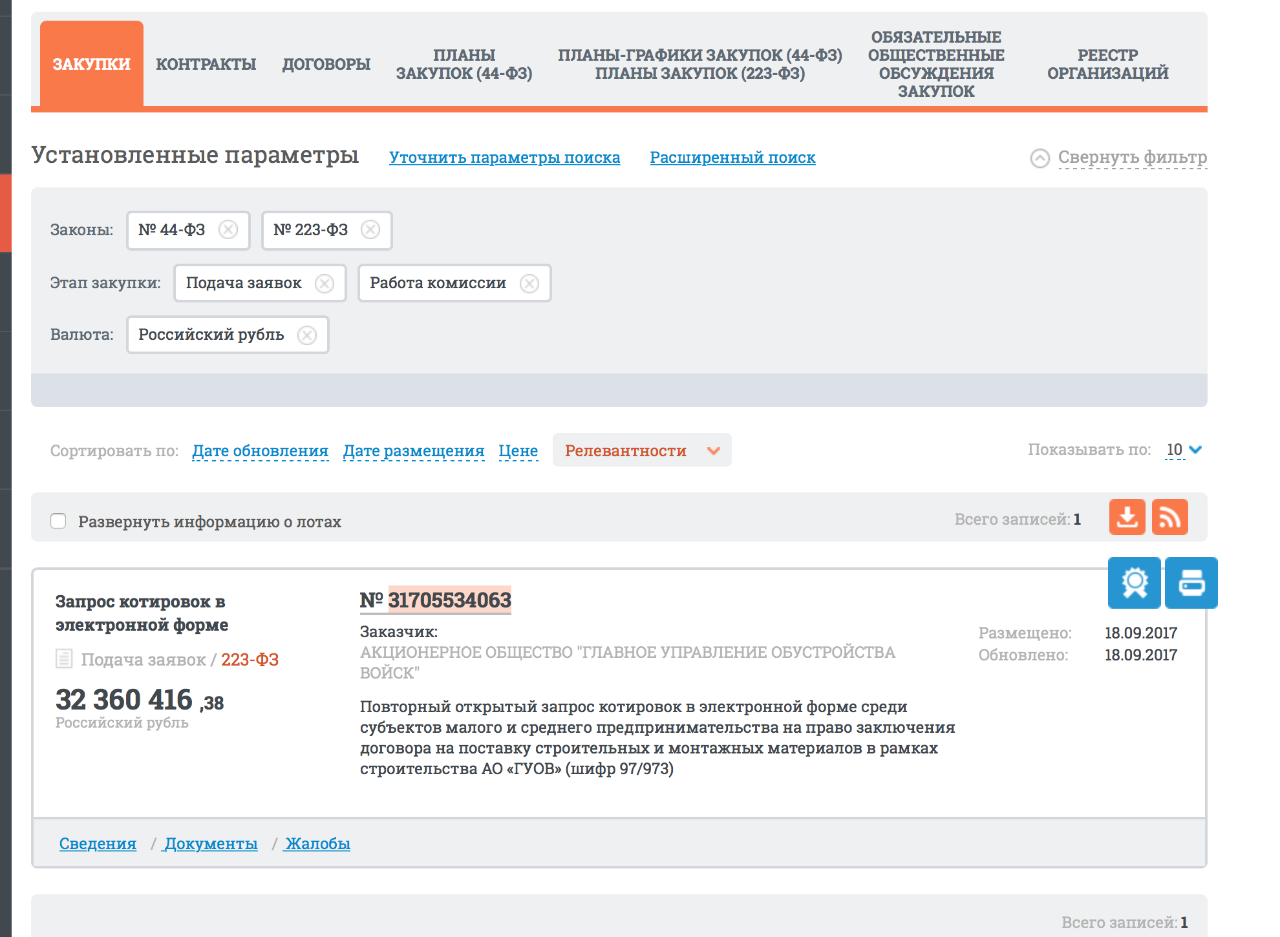
Task: Remove the Подача заявок filter tag
Action: (324, 283)
